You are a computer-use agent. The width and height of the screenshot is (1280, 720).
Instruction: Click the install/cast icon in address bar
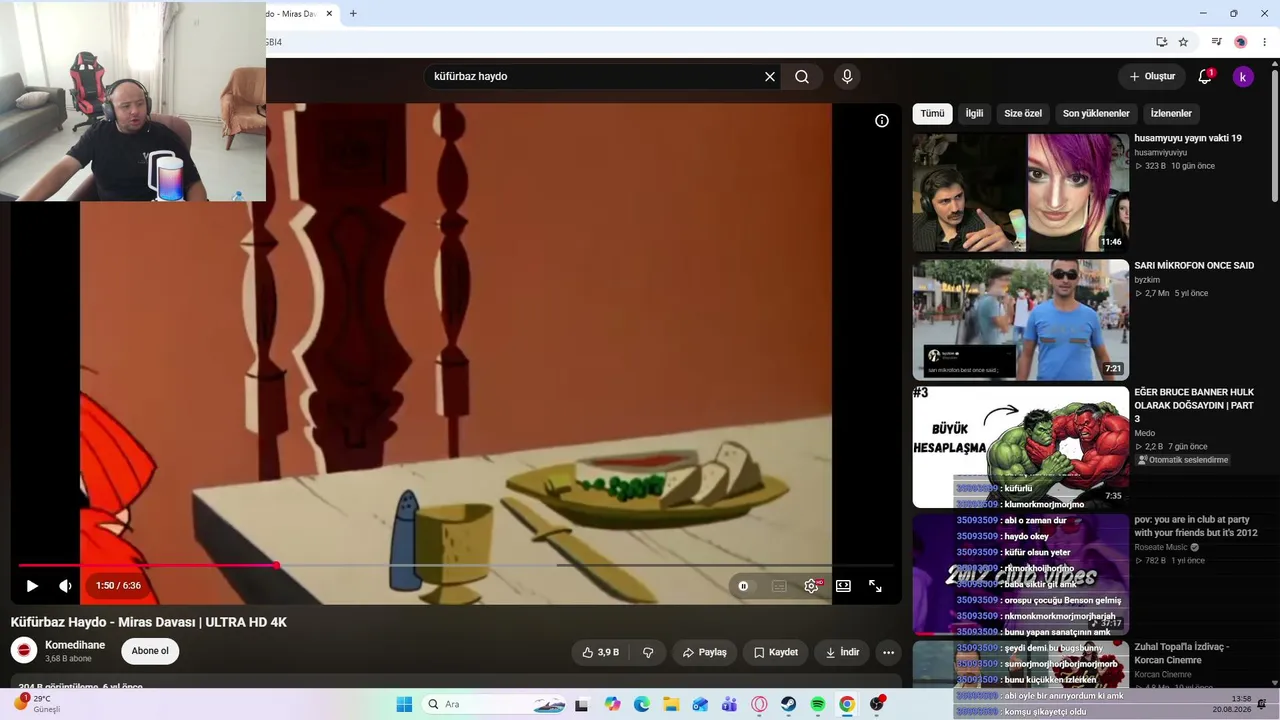pyautogui.click(x=1161, y=42)
